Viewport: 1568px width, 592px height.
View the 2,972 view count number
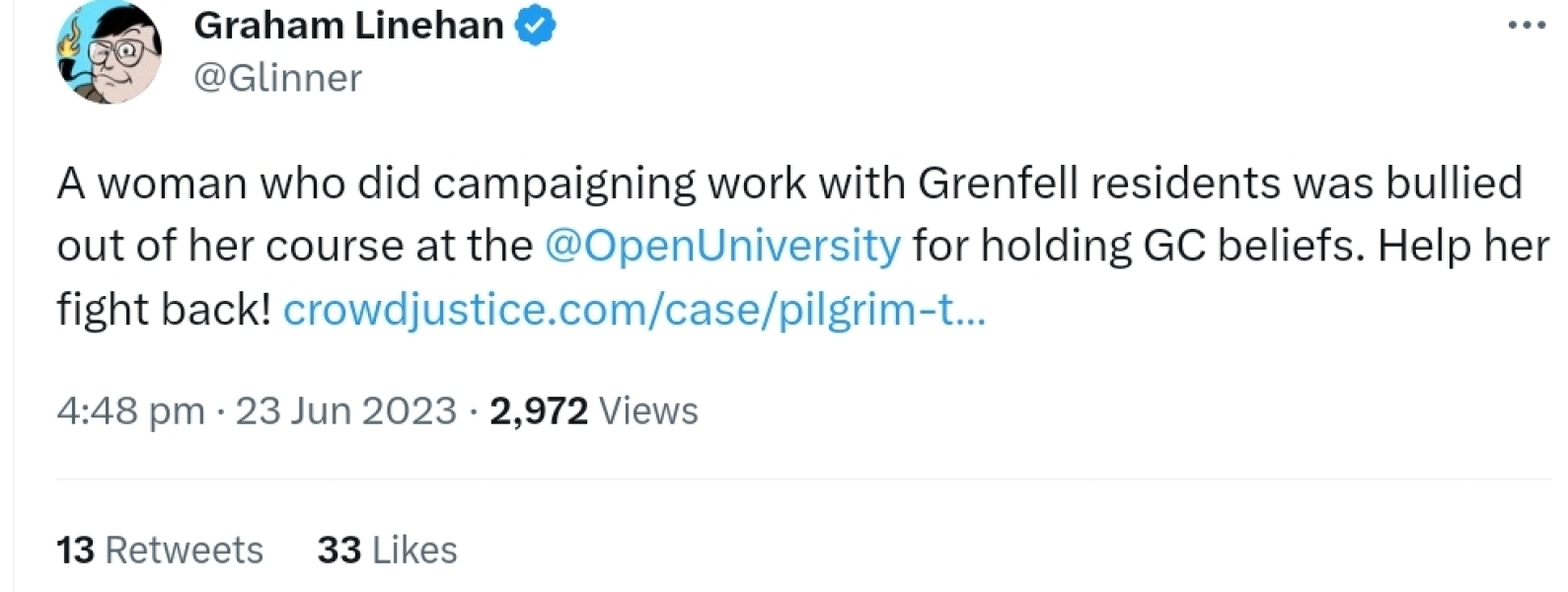[x=538, y=410]
